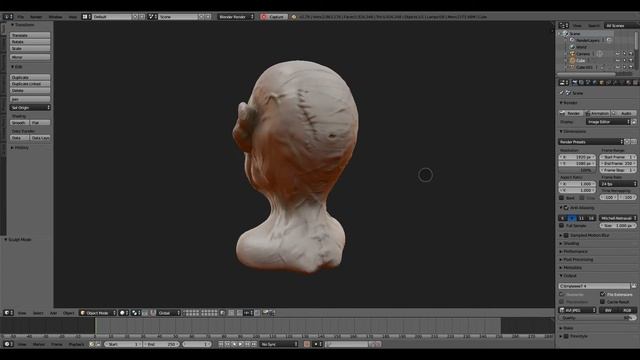Open the Help menu
640x360 pixels.
[x=73, y=17]
